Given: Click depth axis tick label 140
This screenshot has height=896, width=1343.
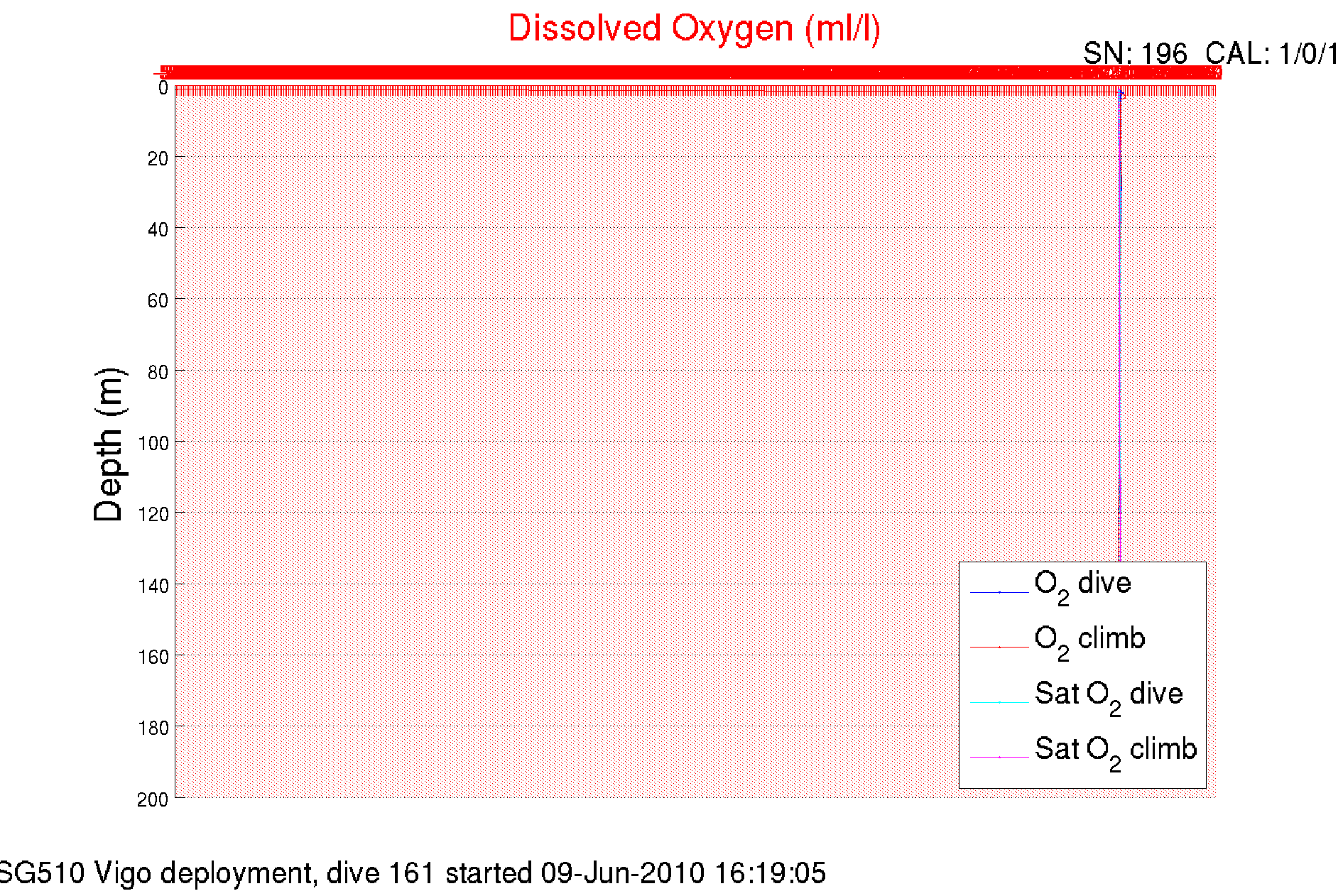Looking at the screenshot, I should pos(153,586).
